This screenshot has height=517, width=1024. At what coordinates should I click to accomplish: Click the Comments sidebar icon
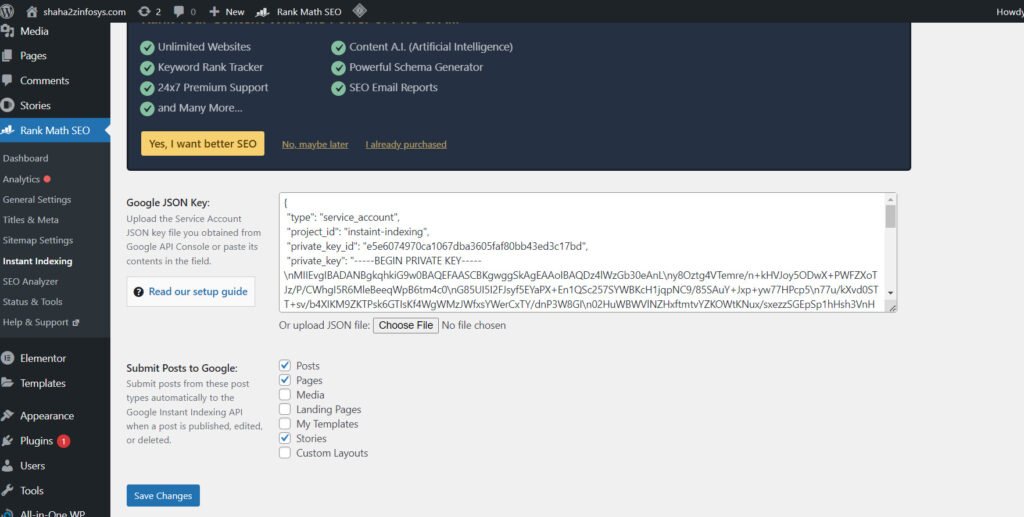coord(7,80)
